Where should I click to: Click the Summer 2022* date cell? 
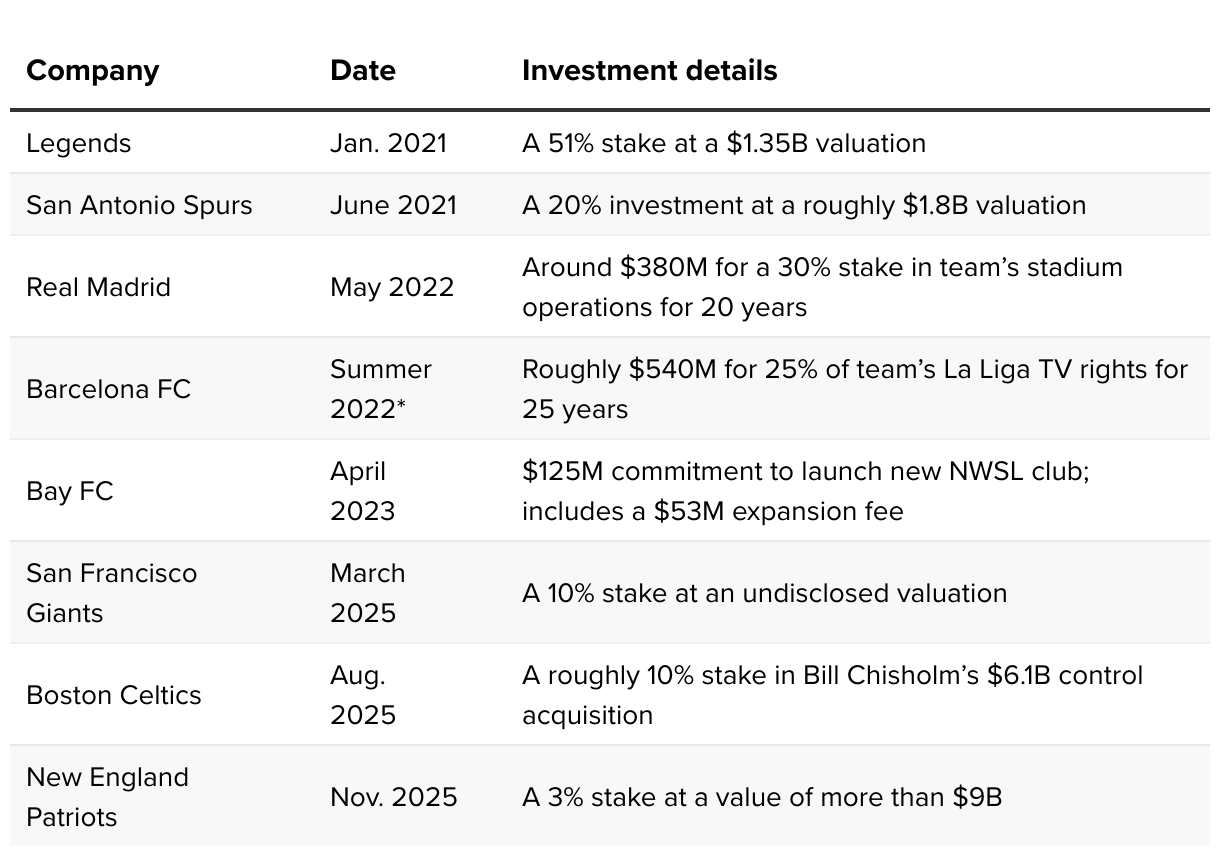pos(380,389)
